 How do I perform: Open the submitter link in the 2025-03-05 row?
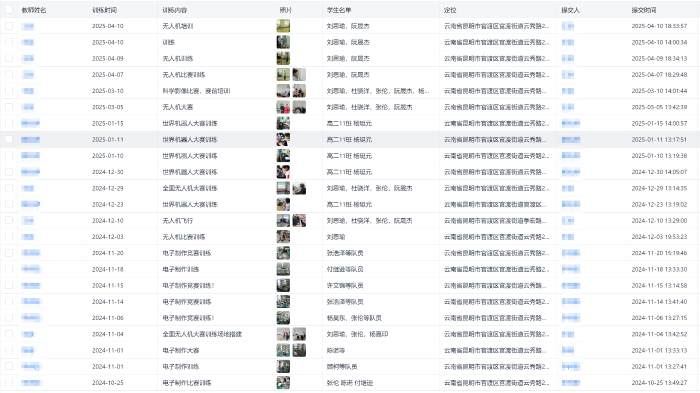(568, 107)
